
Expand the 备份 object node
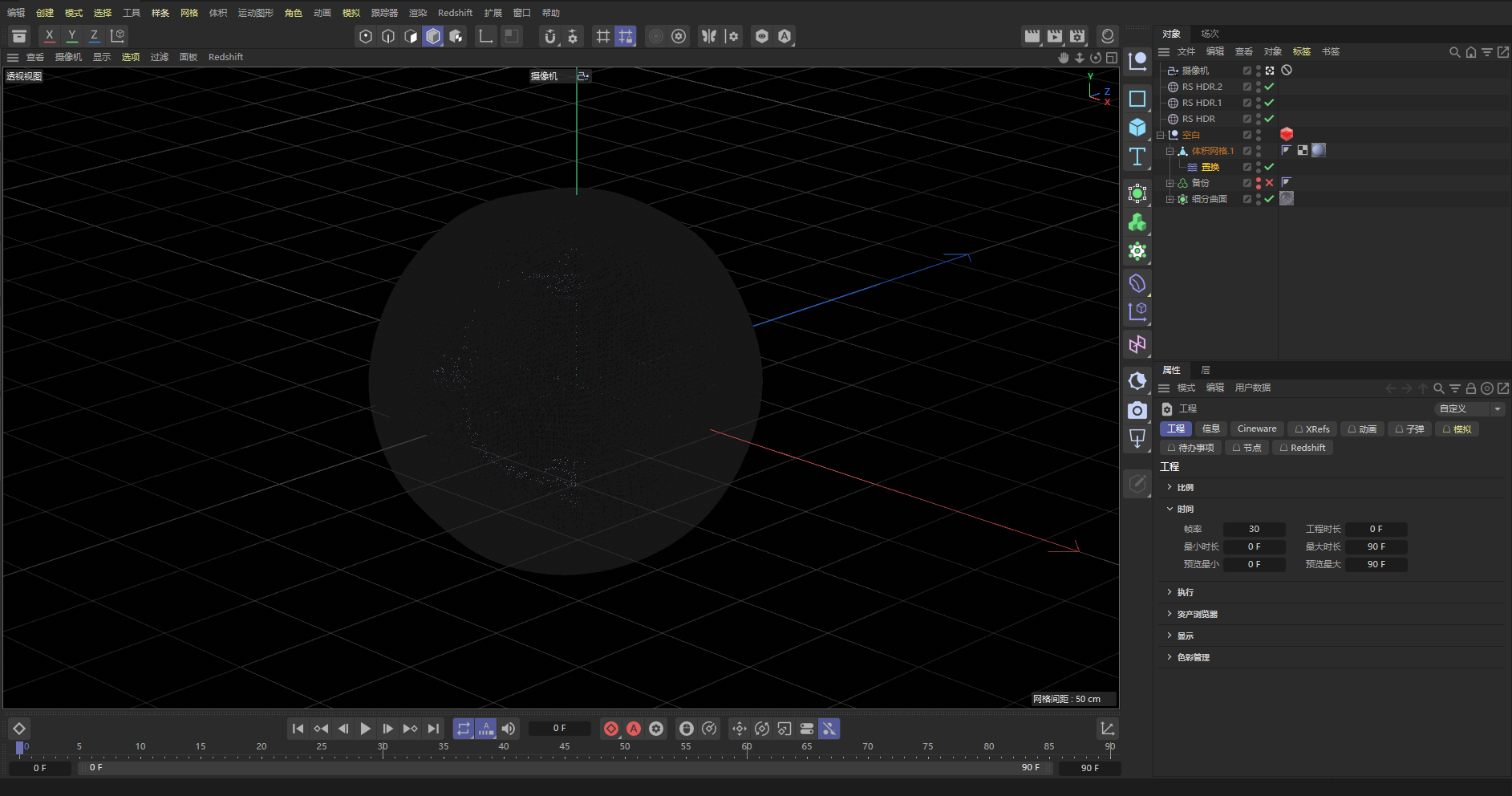click(1170, 183)
